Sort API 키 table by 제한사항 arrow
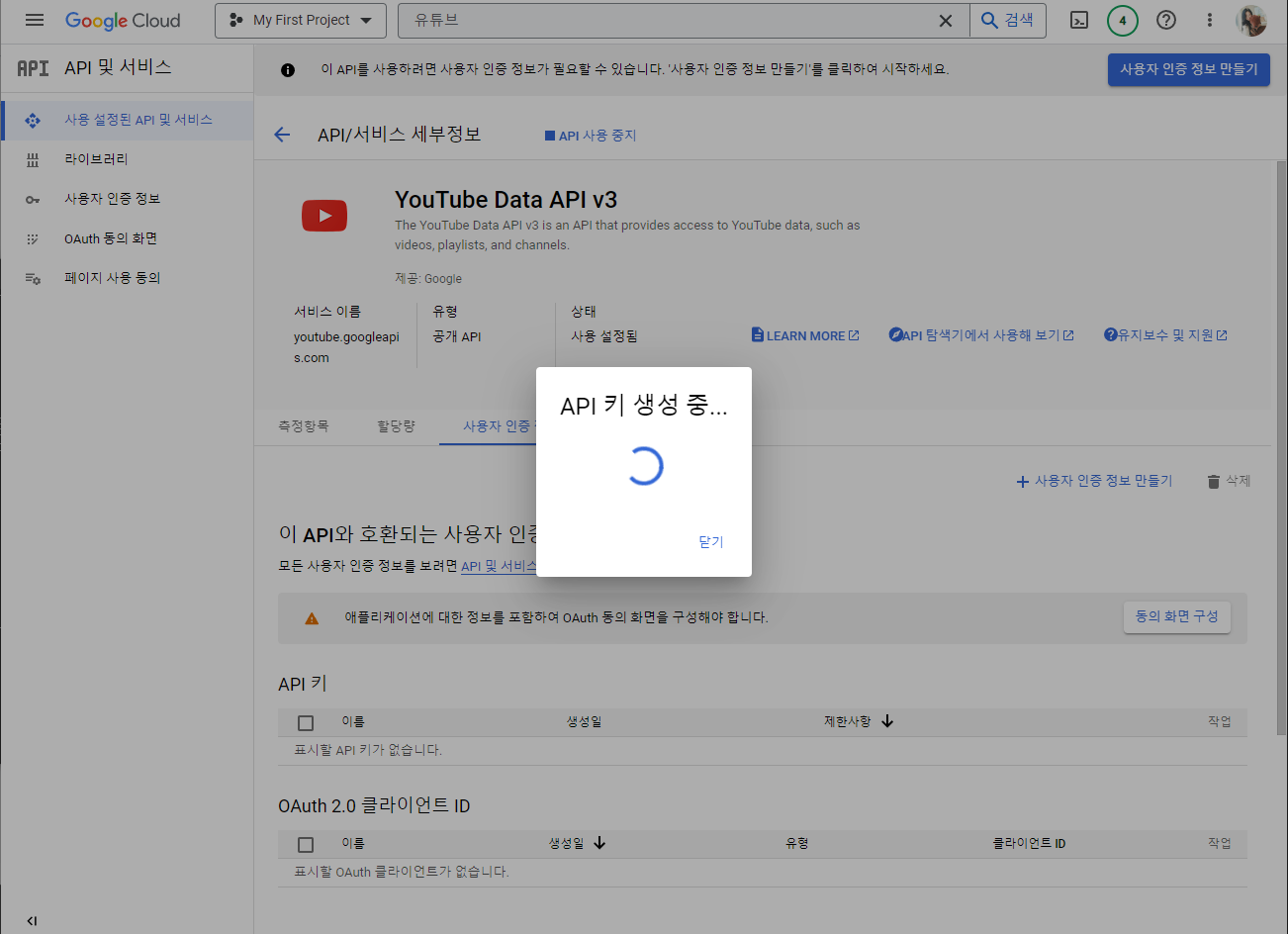The height and width of the screenshot is (934, 1288). point(887,721)
